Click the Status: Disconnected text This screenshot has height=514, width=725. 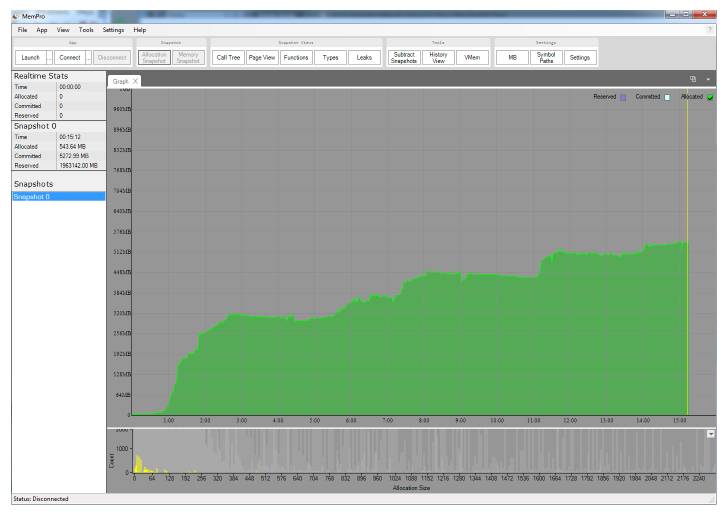[41, 499]
